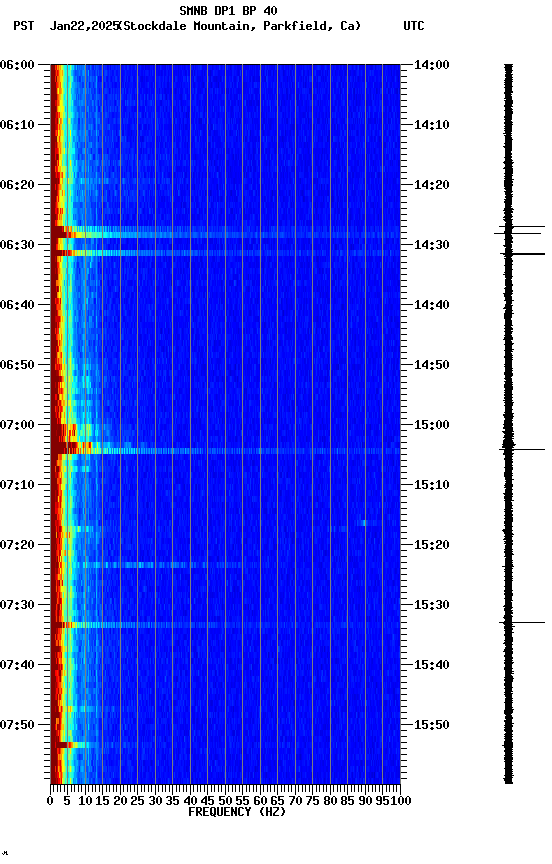Click the 15:20 UTC time label
Image resolution: width=552 pixels, height=864 pixels.
tap(432, 545)
